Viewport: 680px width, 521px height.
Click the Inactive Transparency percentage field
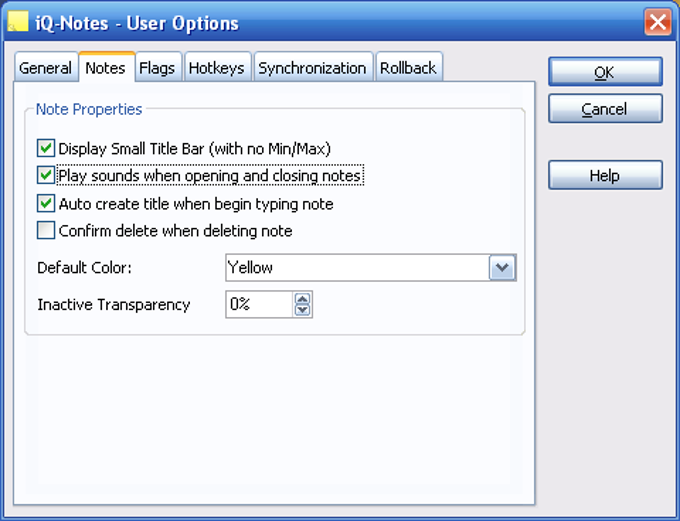[259, 305]
